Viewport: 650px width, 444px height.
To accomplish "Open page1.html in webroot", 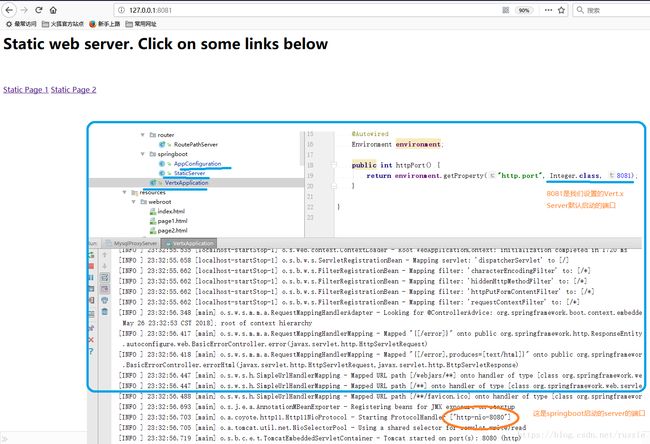I will (168, 221).
